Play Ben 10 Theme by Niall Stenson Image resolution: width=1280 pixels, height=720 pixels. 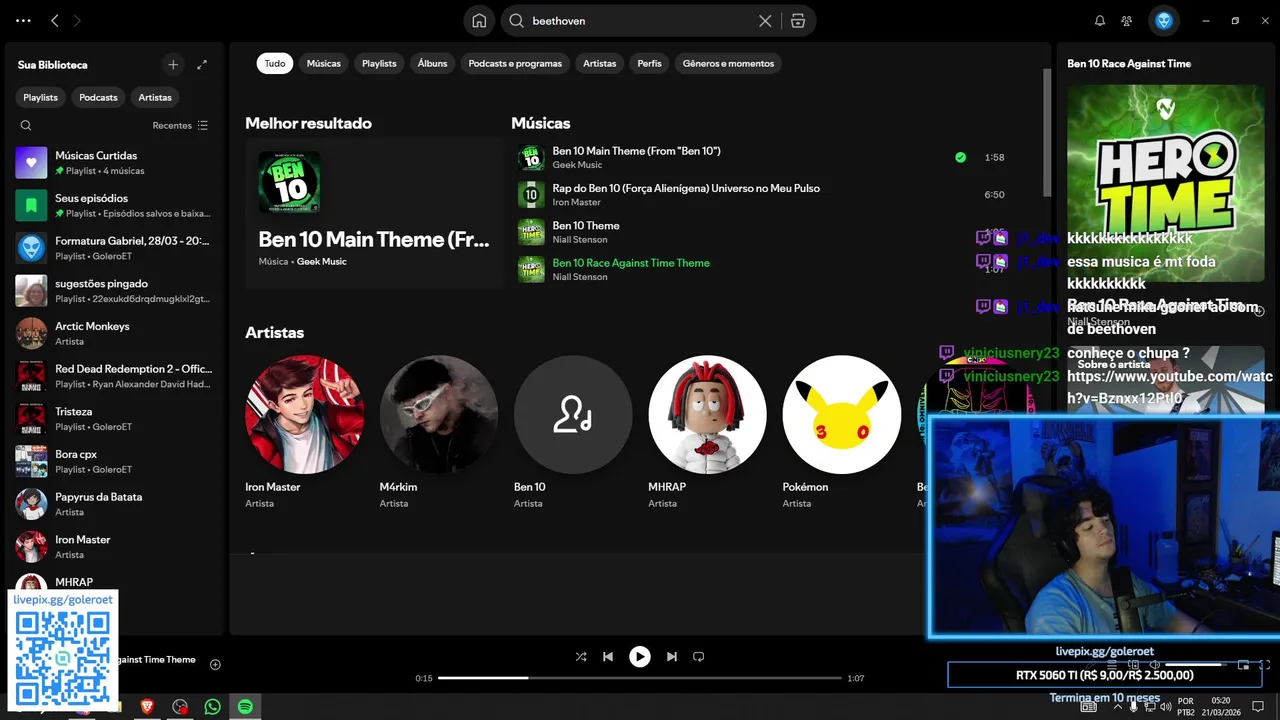click(x=765, y=232)
